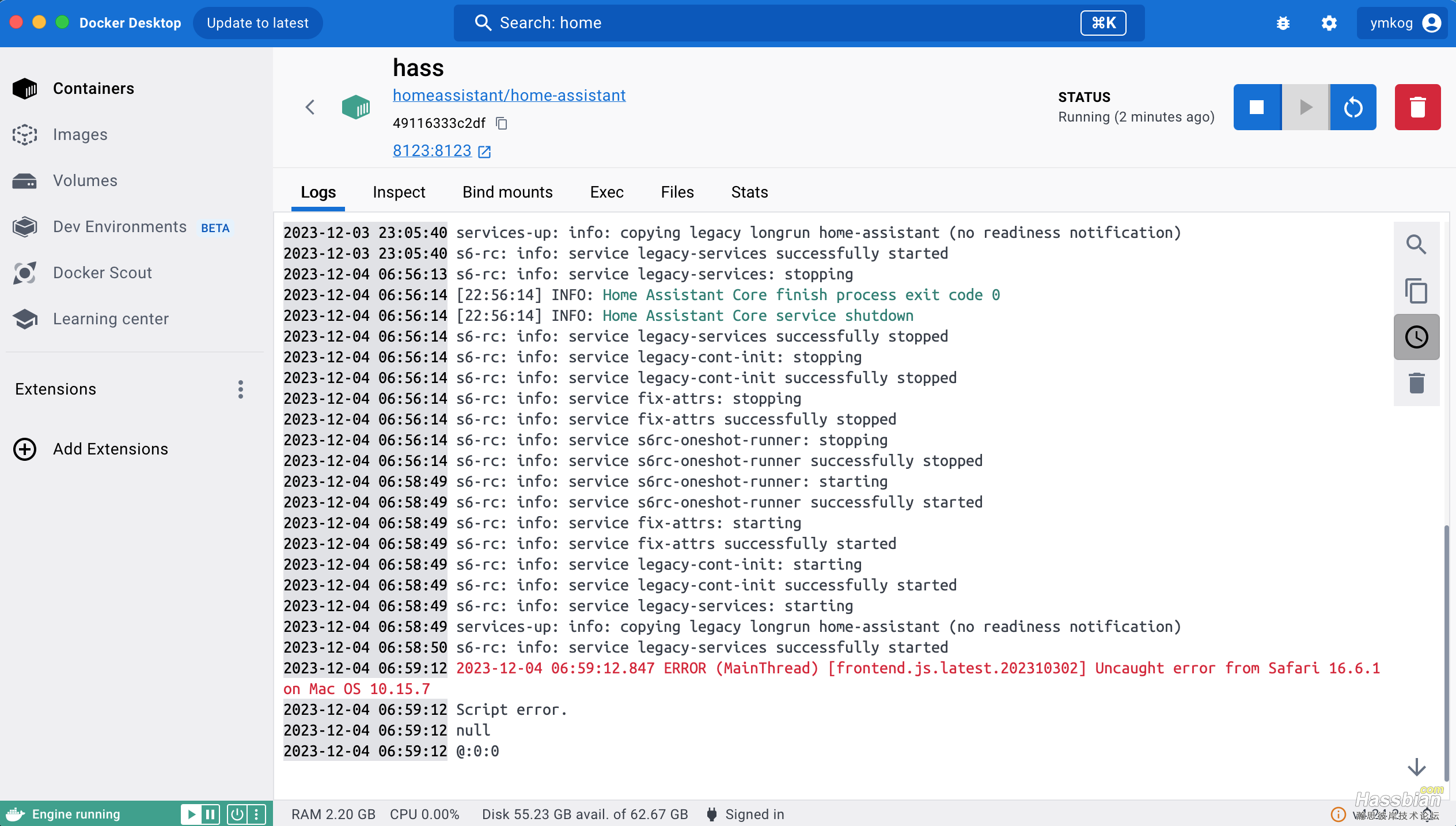Select the Exec tab
Screen dimensions: 1456x826
click(607, 192)
